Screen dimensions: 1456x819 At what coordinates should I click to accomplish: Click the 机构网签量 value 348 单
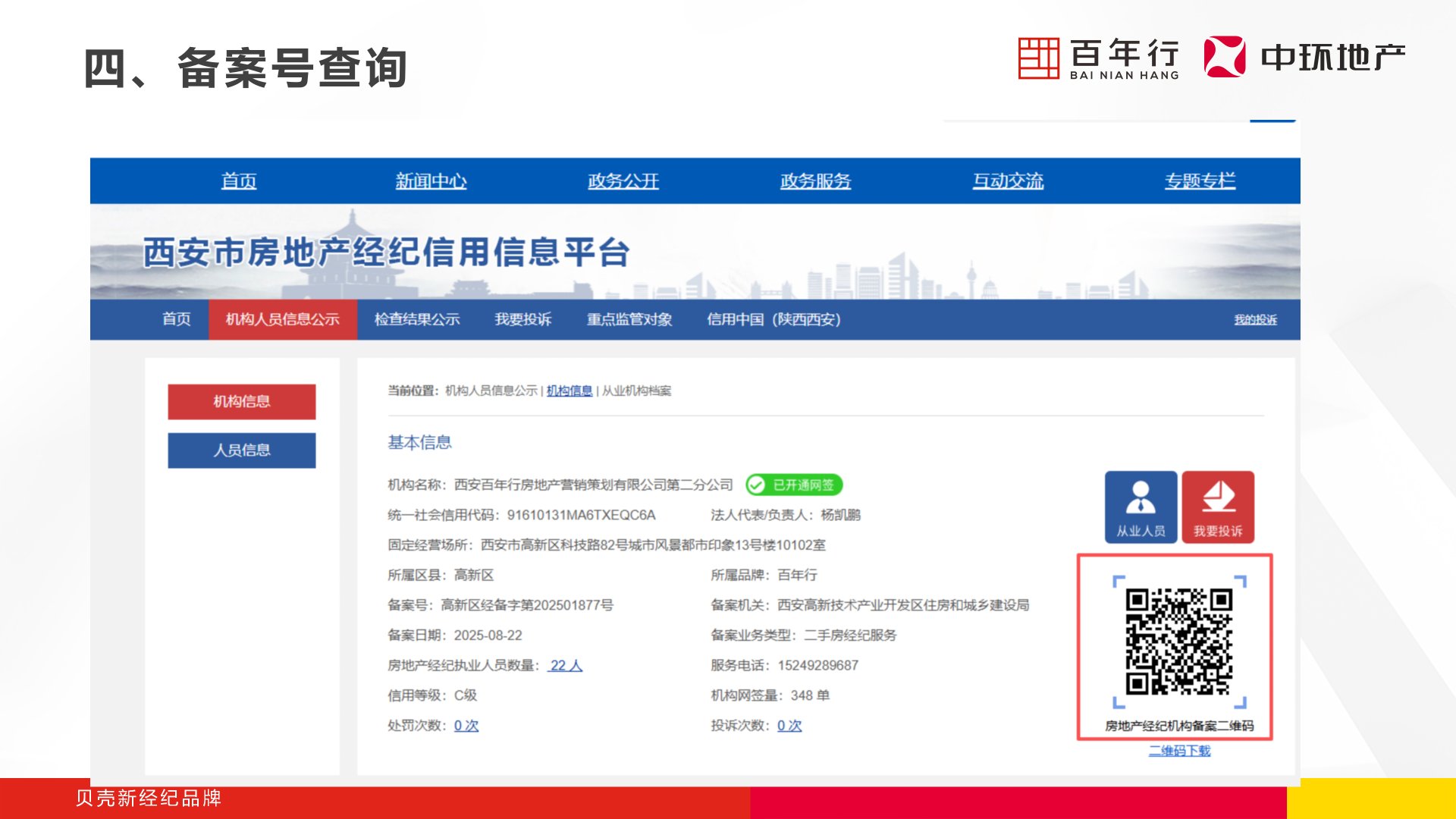click(x=811, y=695)
